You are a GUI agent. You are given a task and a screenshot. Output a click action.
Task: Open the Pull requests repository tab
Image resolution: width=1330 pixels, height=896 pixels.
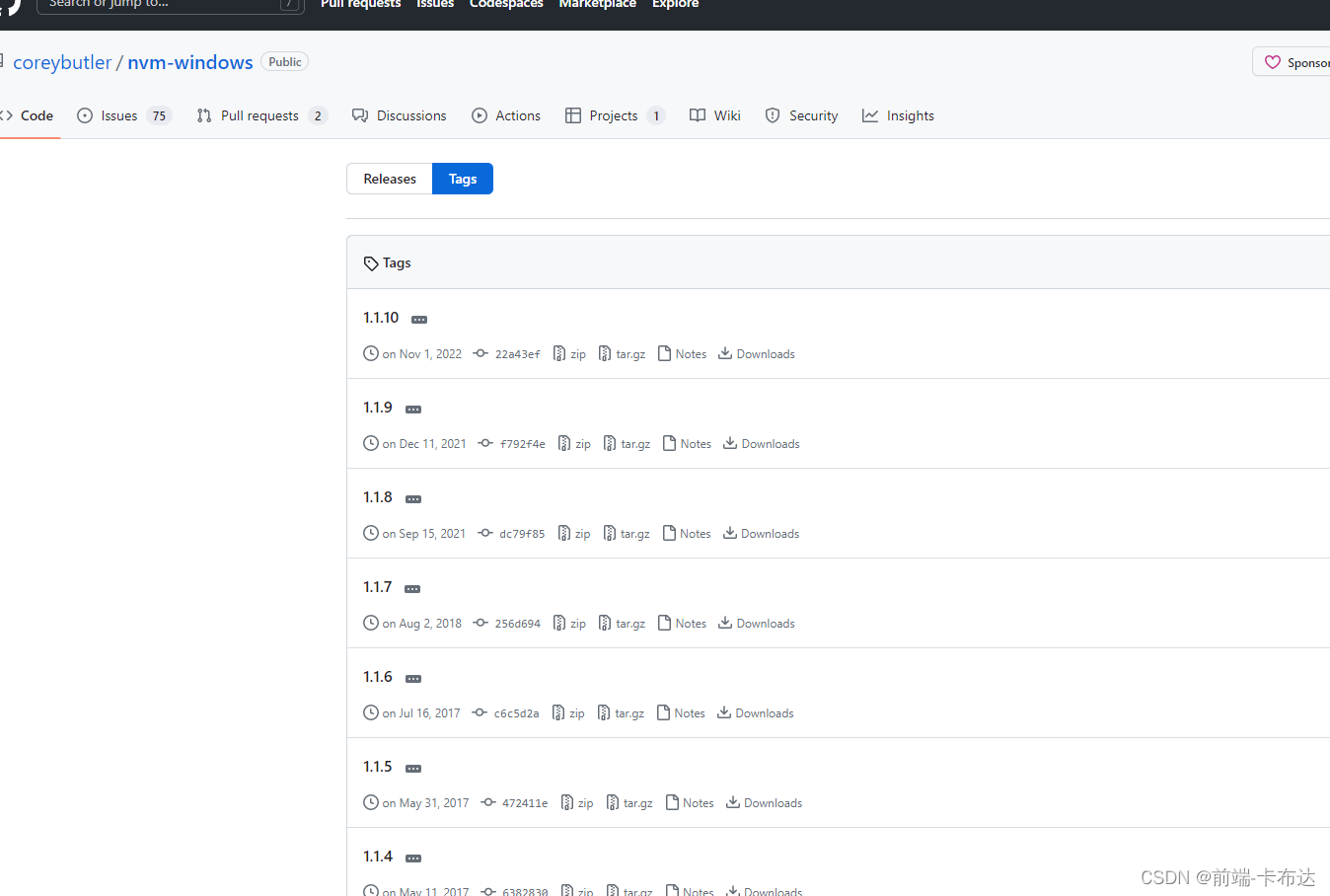click(261, 115)
